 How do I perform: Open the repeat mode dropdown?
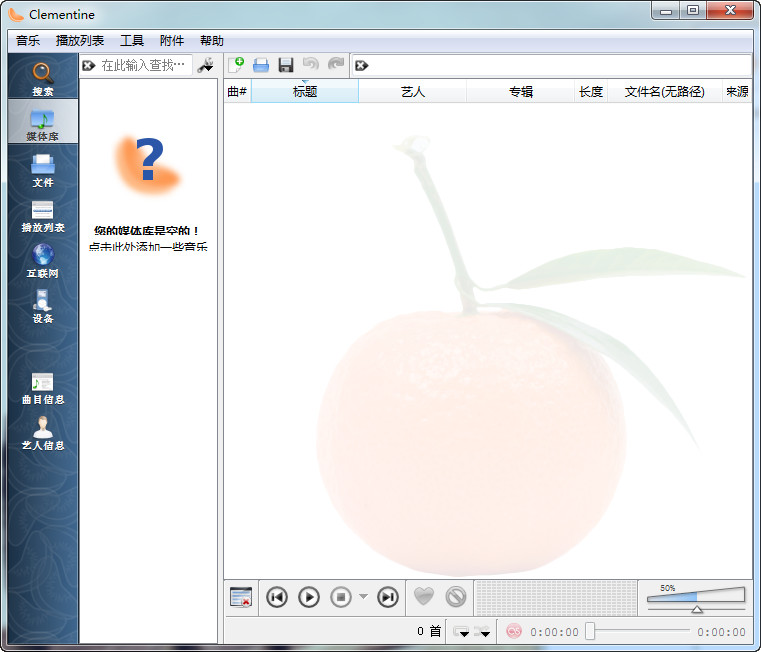(x=461, y=632)
